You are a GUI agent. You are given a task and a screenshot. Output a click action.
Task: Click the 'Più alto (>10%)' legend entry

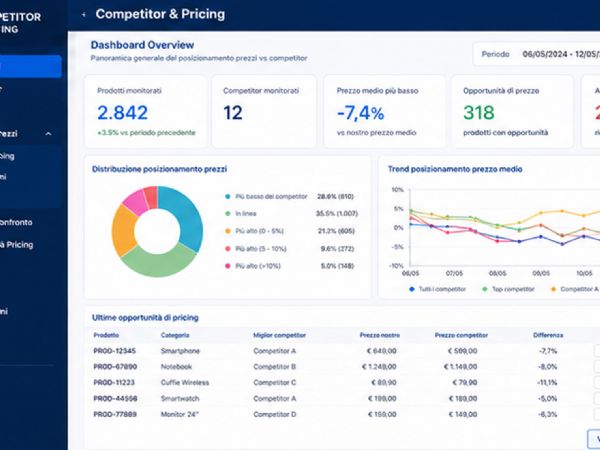(253, 266)
